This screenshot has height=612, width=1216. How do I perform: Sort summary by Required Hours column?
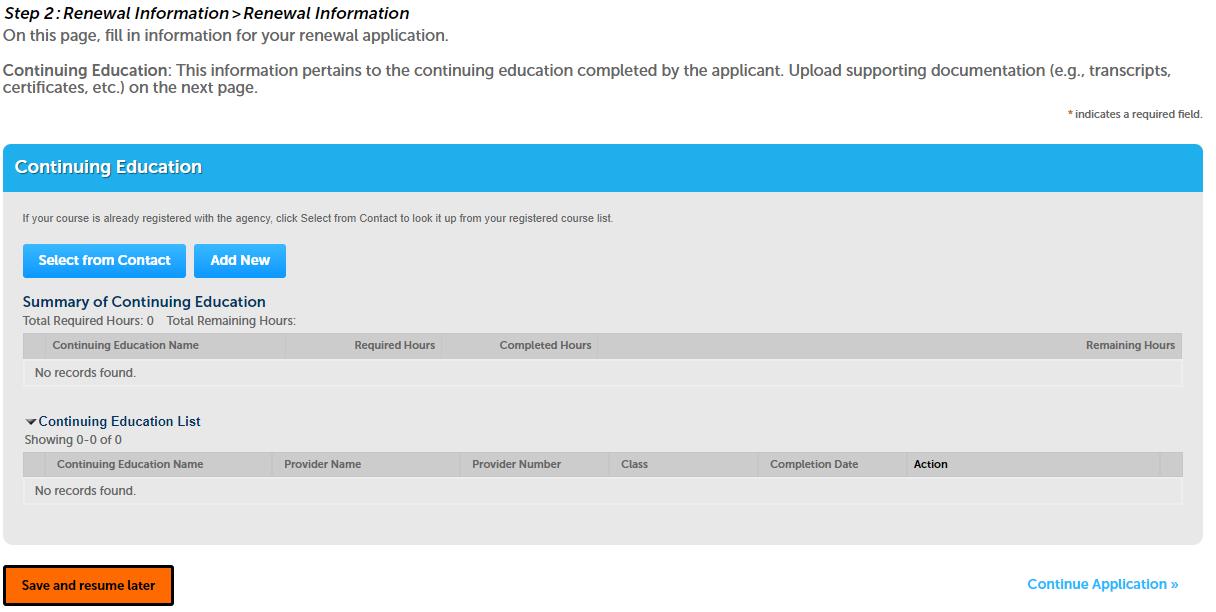tap(394, 345)
